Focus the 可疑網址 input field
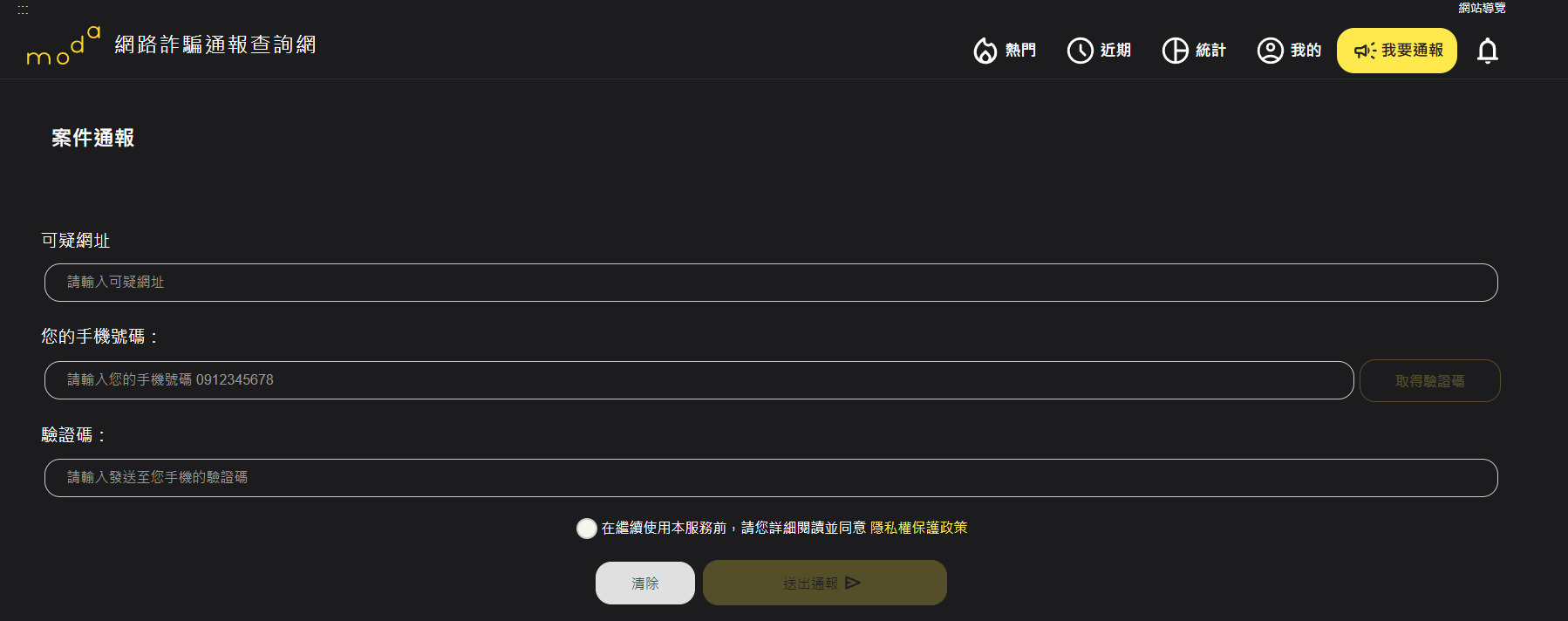This screenshot has width=1568, height=621. point(771,283)
